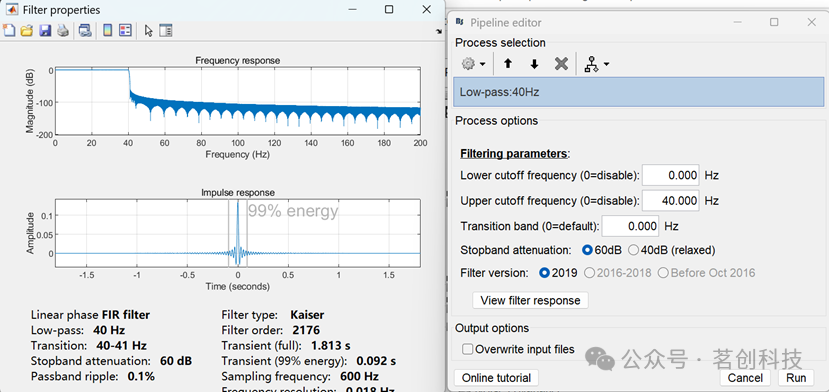Click the toolbar overflow arrow in Filter properties

pos(438,32)
